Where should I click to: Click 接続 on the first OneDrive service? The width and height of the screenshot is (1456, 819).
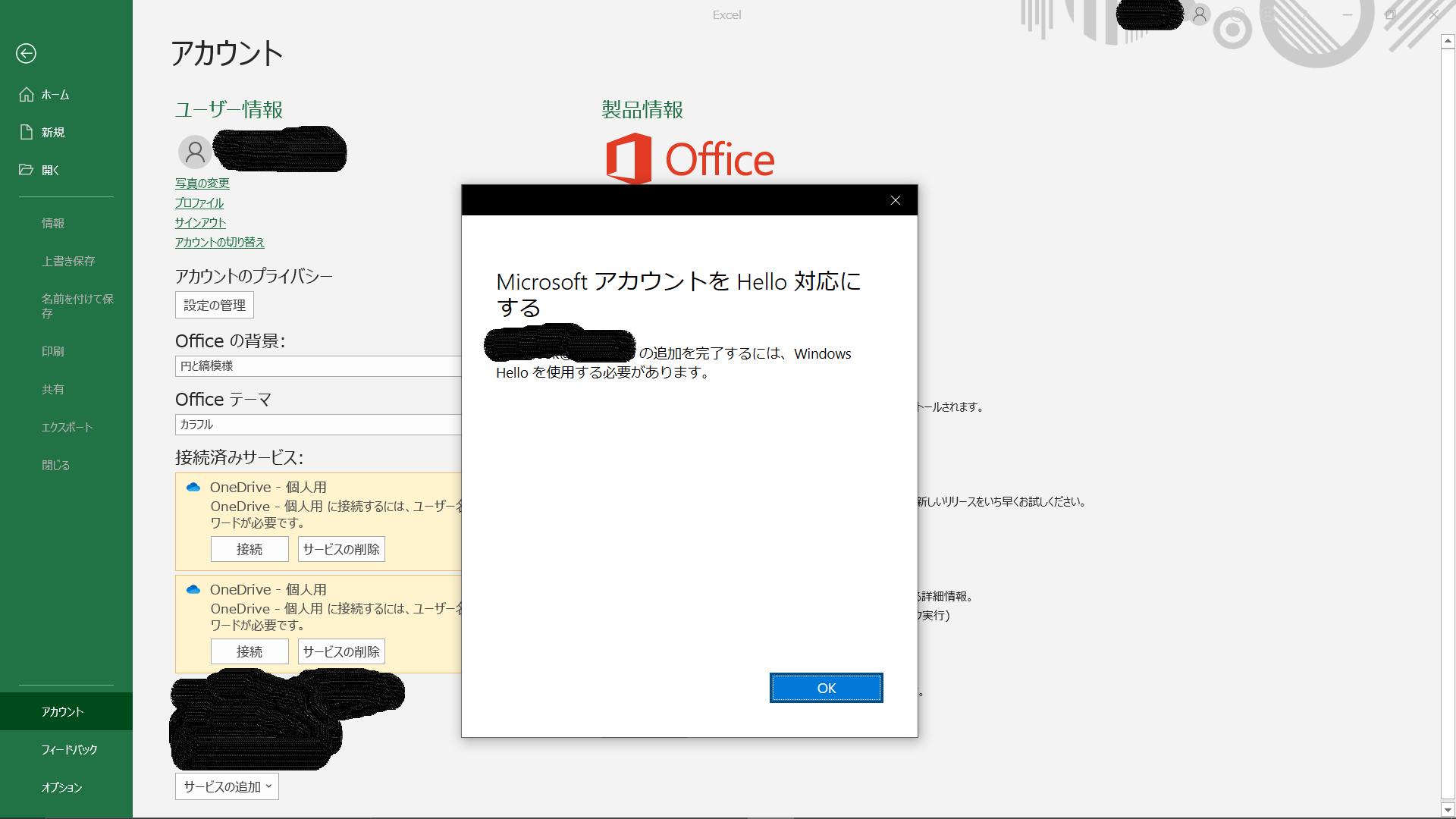point(249,549)
